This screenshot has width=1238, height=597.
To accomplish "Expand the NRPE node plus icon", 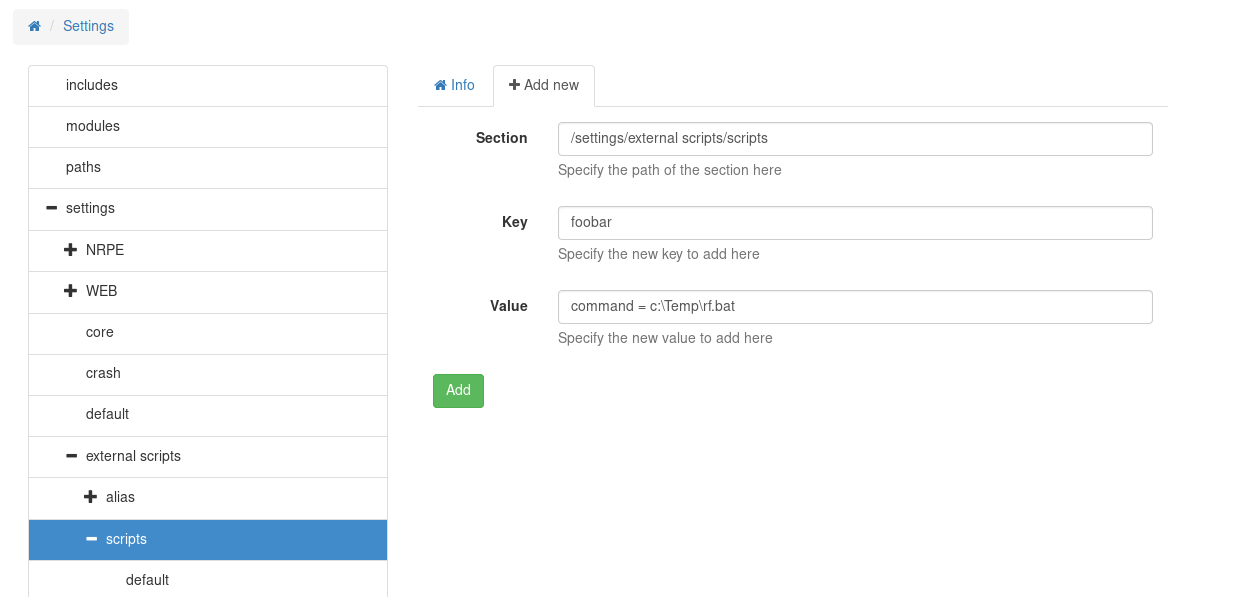I will 71,250.
